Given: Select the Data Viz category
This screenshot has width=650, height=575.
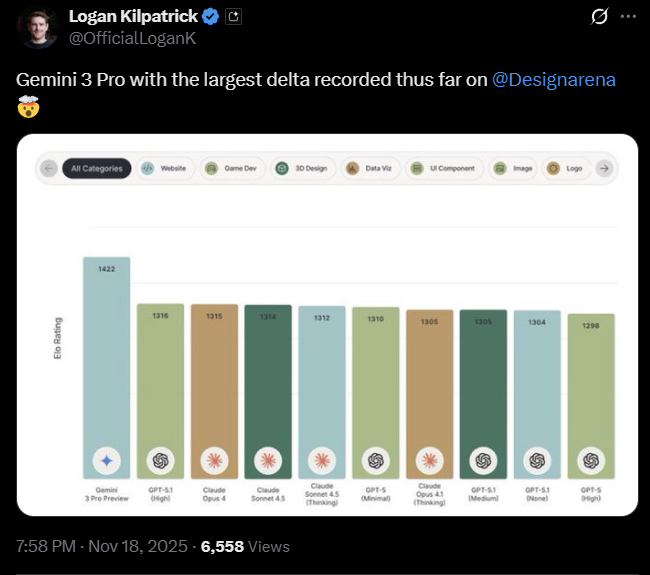Looking at the screenshot, I should pyautogui.click(x=371, y=169).
